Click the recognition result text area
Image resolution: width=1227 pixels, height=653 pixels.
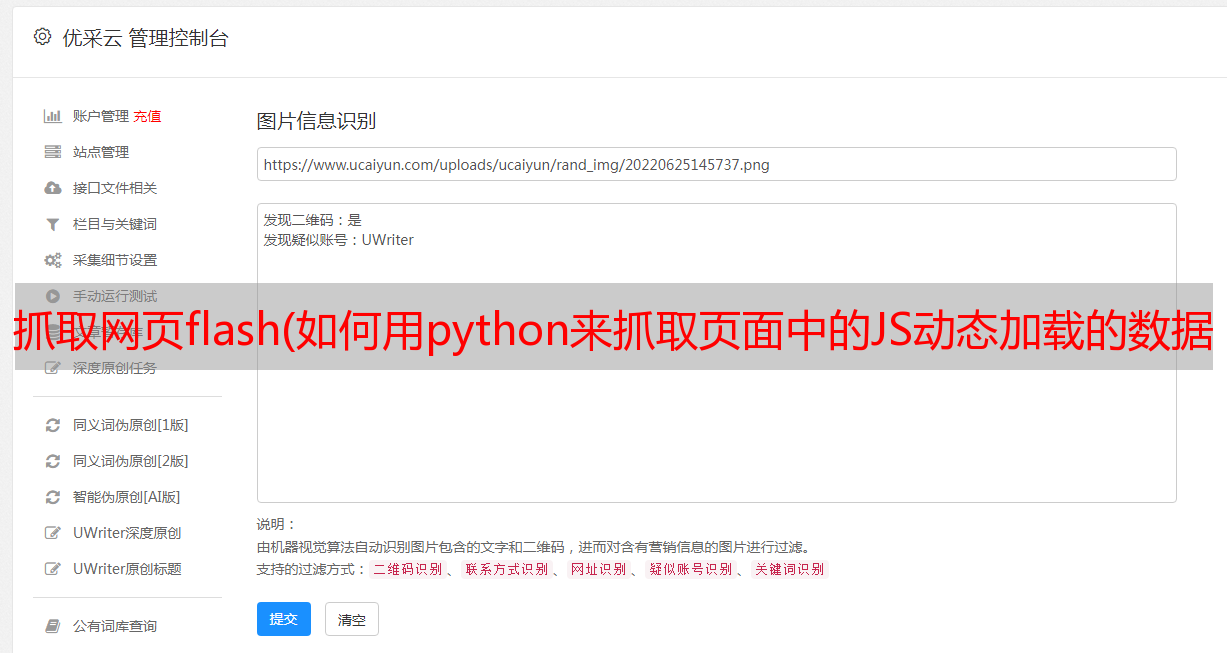716,353
